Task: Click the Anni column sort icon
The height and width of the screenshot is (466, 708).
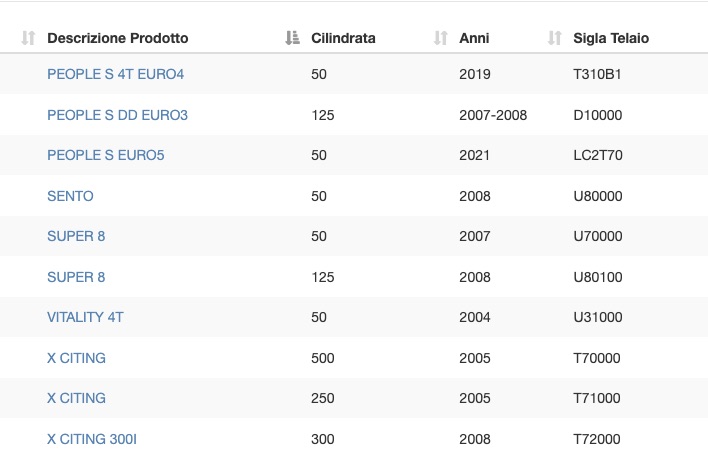Action: (440, 38)
